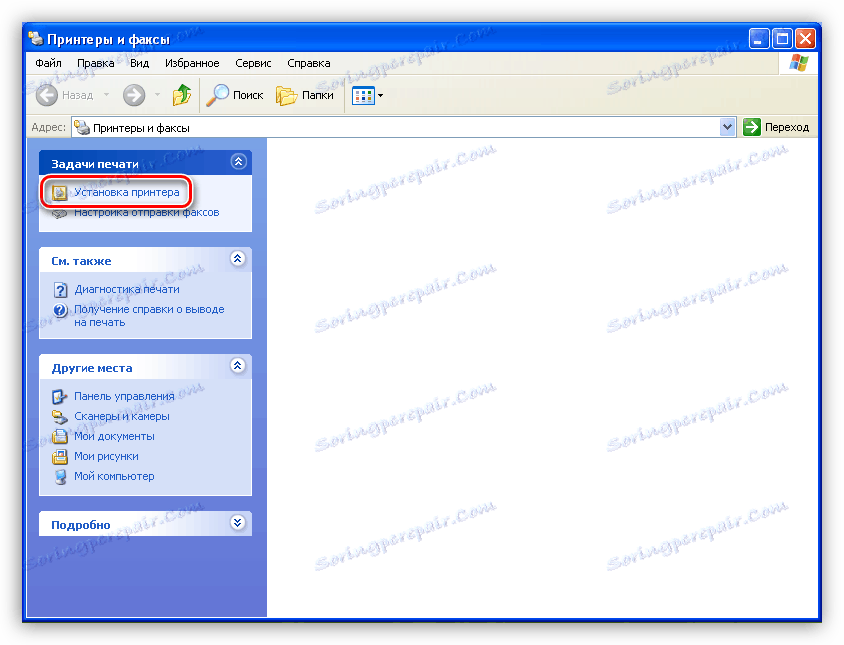Screen dimensions: 844x645
Task: Click the Forward arrow icon
Action: pos(133,95)
